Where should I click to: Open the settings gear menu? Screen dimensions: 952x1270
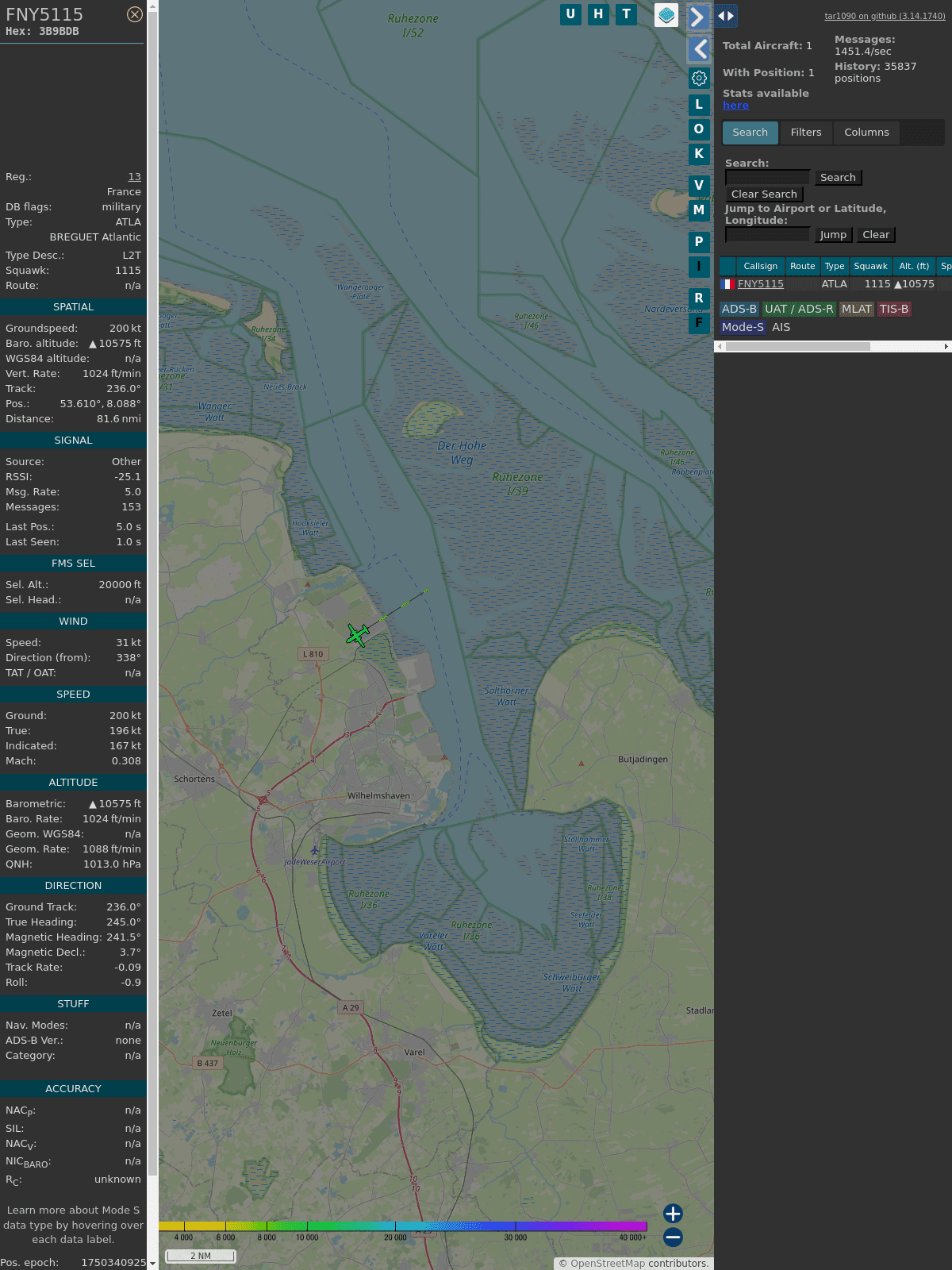[699, 78]
